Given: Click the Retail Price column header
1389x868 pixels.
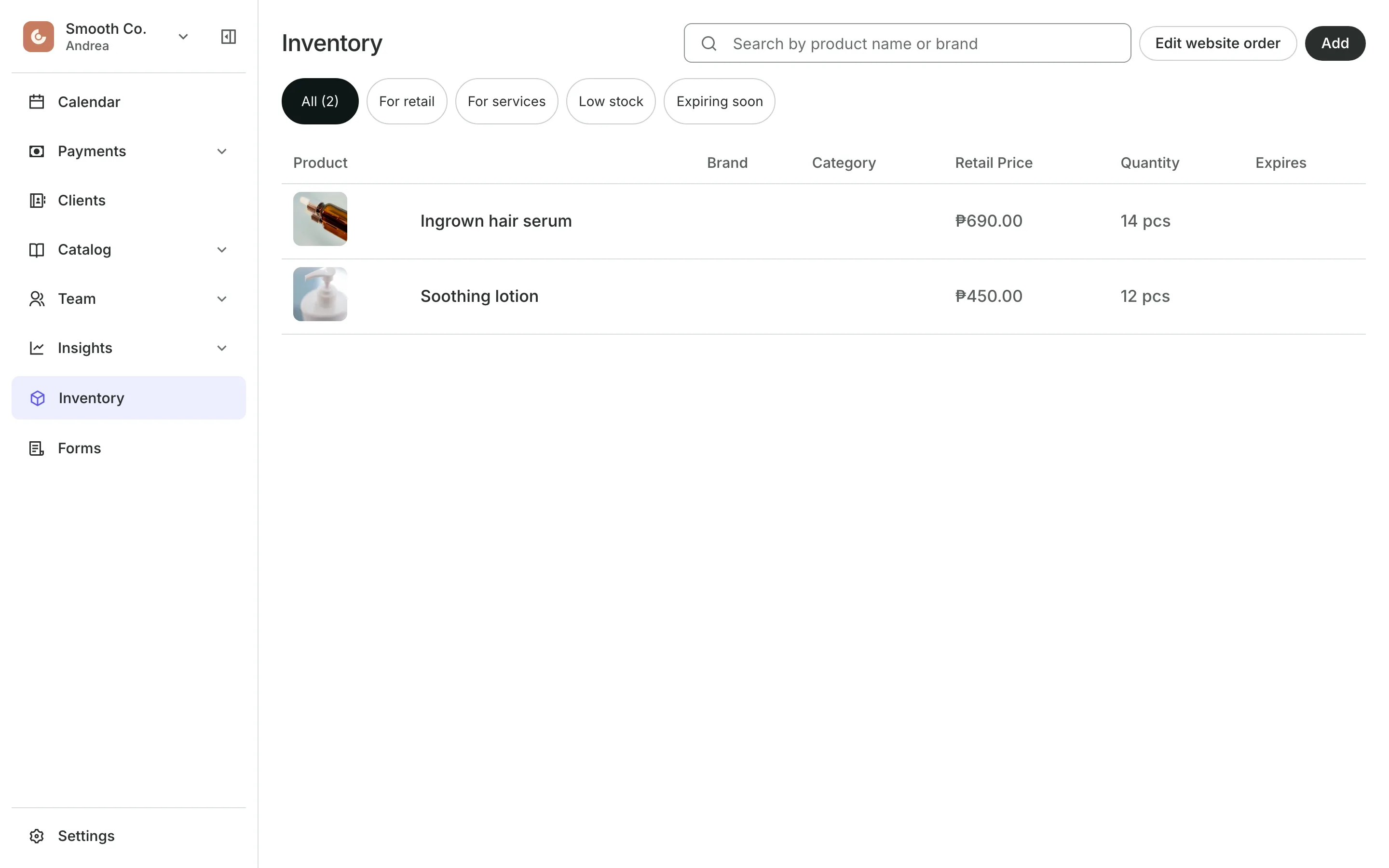Looking at the screenshot, I should coord(994,163).
